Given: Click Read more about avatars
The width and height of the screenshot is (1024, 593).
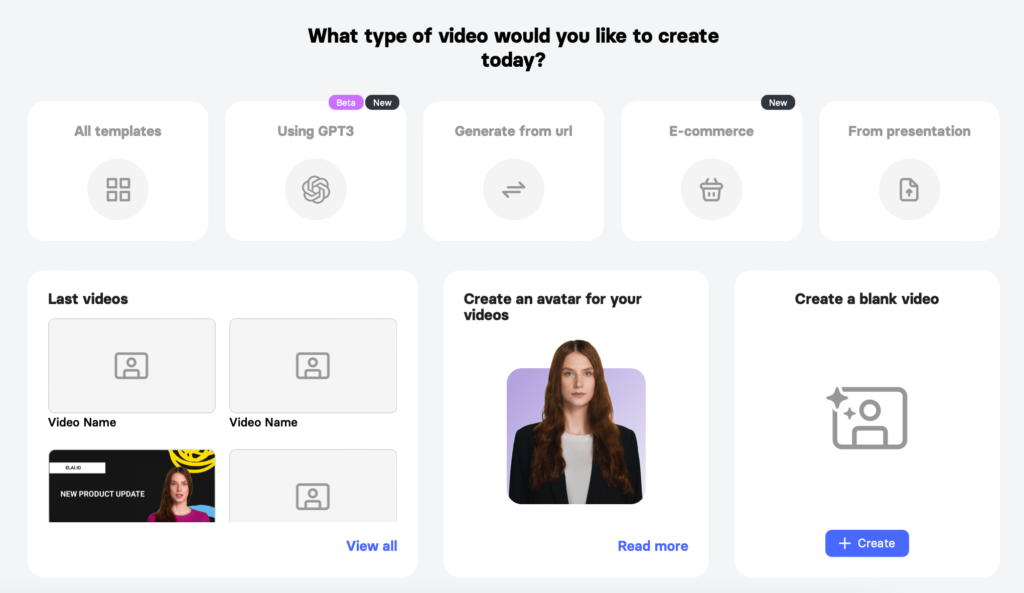Looking at the screenshot, I should pos(653,545).
